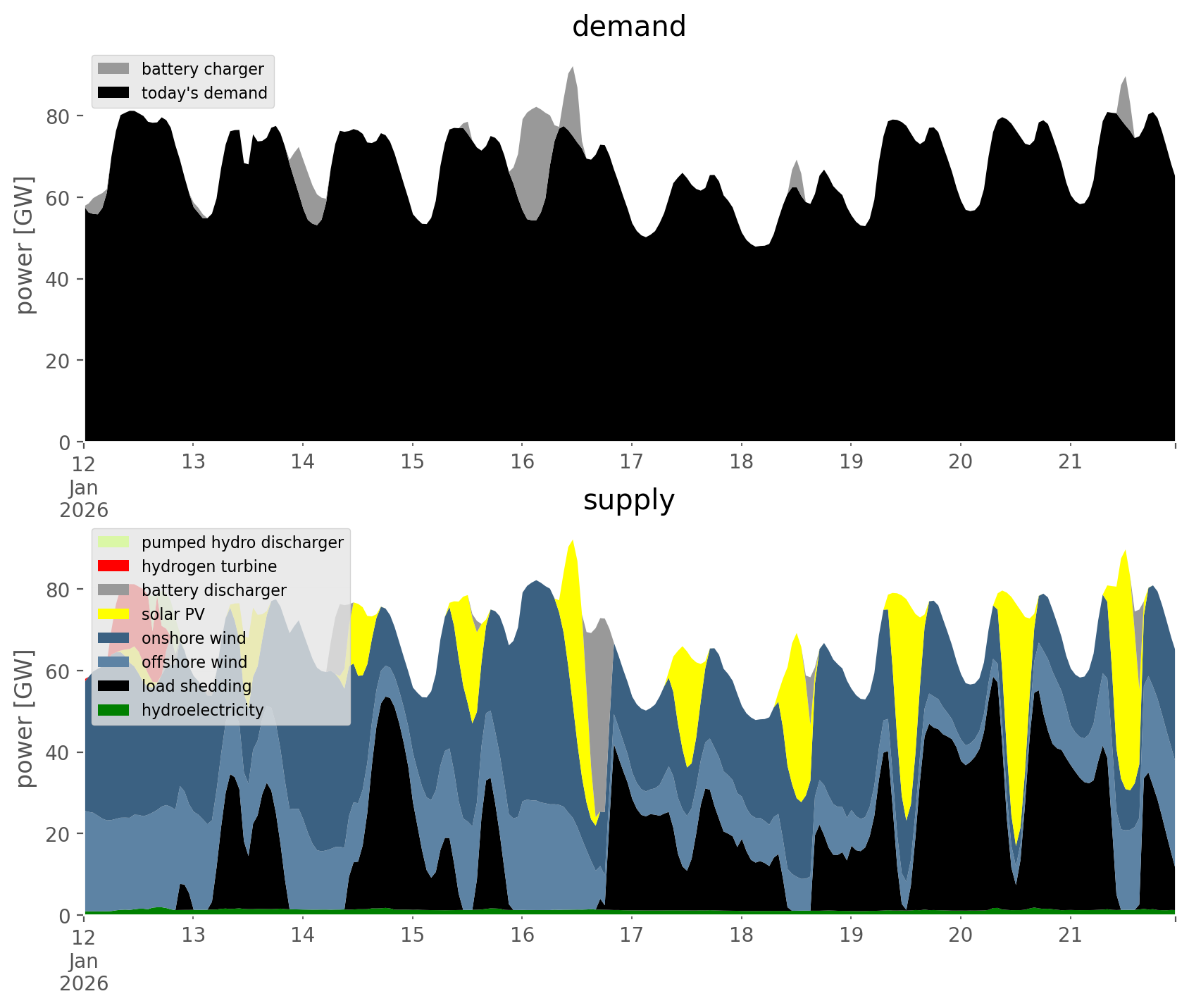1189x1008 pixels.
Task: Click the demand chart's power [GW] axis label
Action: pyautogui.click(x=25, y=245)
